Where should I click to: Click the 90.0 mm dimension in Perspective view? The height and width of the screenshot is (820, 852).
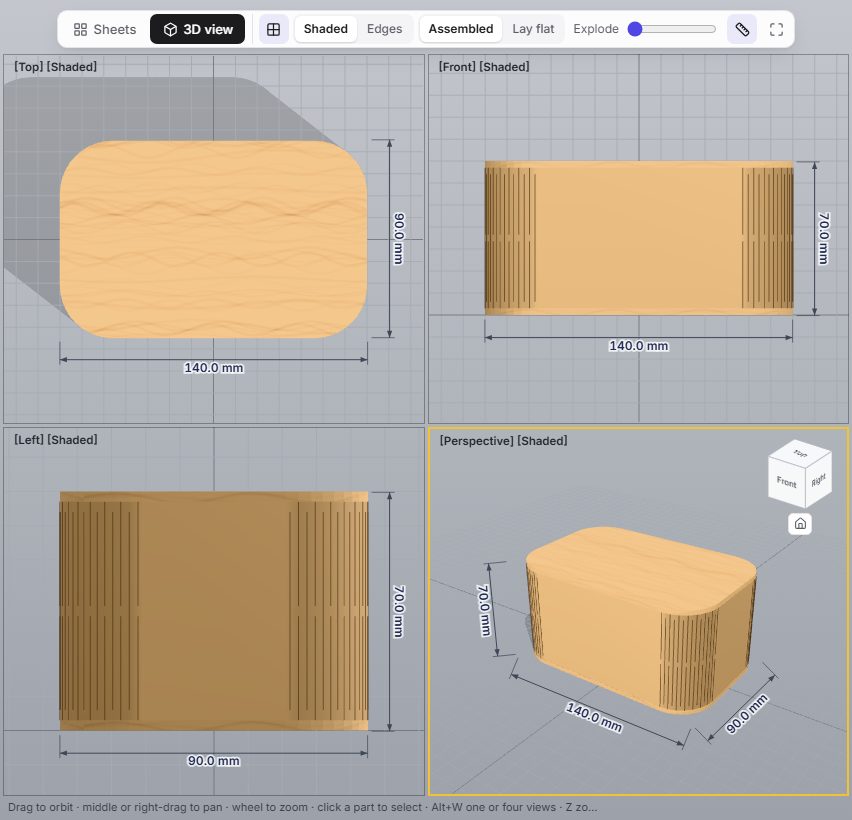click(747, 714)
